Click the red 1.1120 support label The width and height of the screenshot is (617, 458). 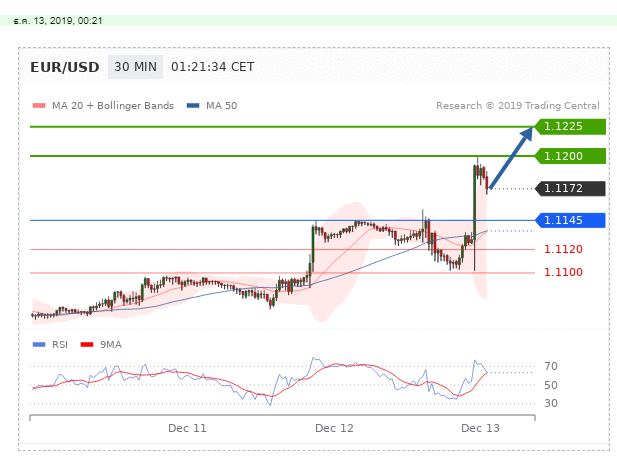point(563,249)
